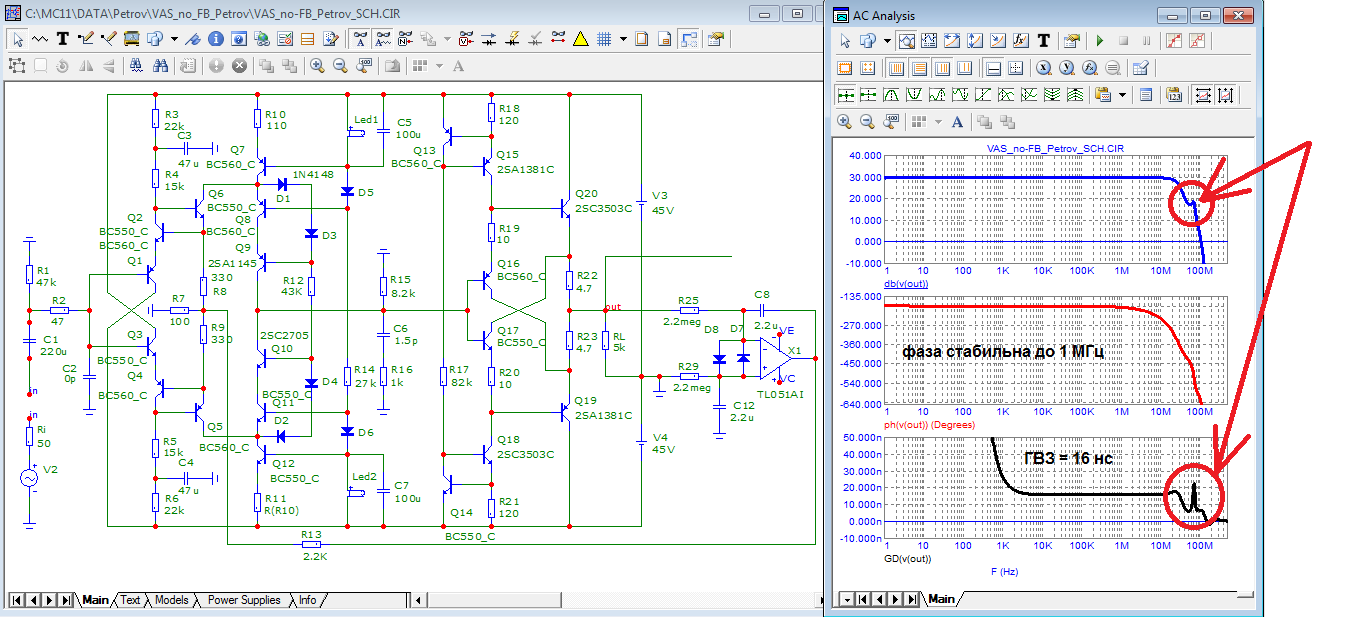Click the Text tab in schematic window
Viewport: 1349px width, 617px height.
130,600
